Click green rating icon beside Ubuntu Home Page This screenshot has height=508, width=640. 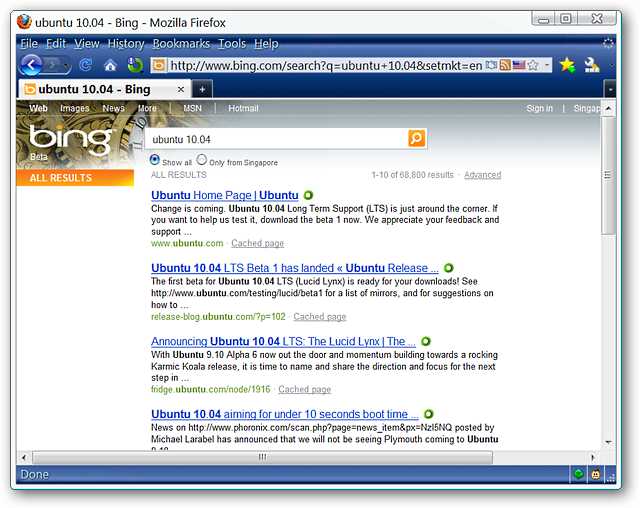pos(309,195)
